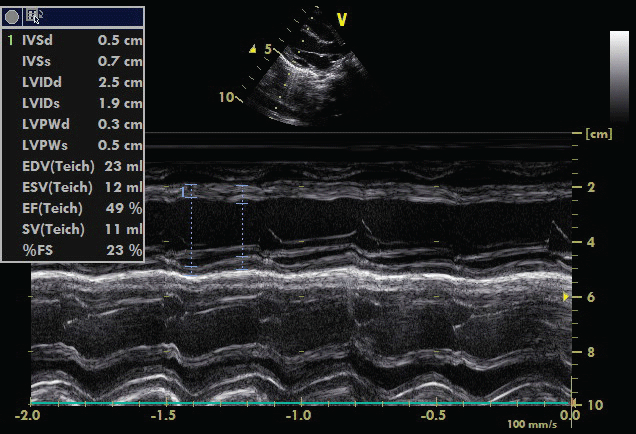Click the -1.5 time axis marker

pos(161,415)
